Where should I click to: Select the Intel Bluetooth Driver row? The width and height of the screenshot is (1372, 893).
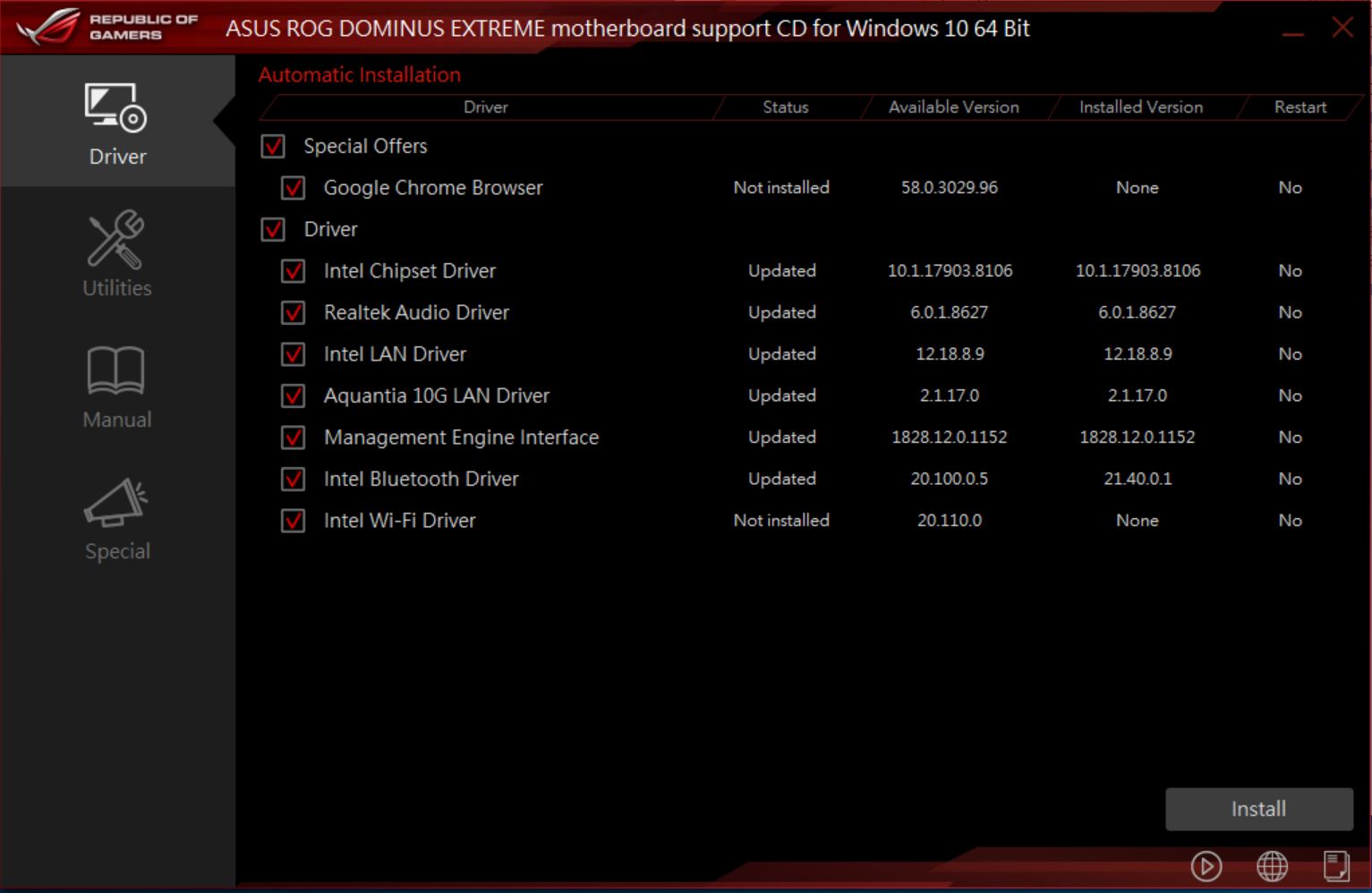coord(421,479)
